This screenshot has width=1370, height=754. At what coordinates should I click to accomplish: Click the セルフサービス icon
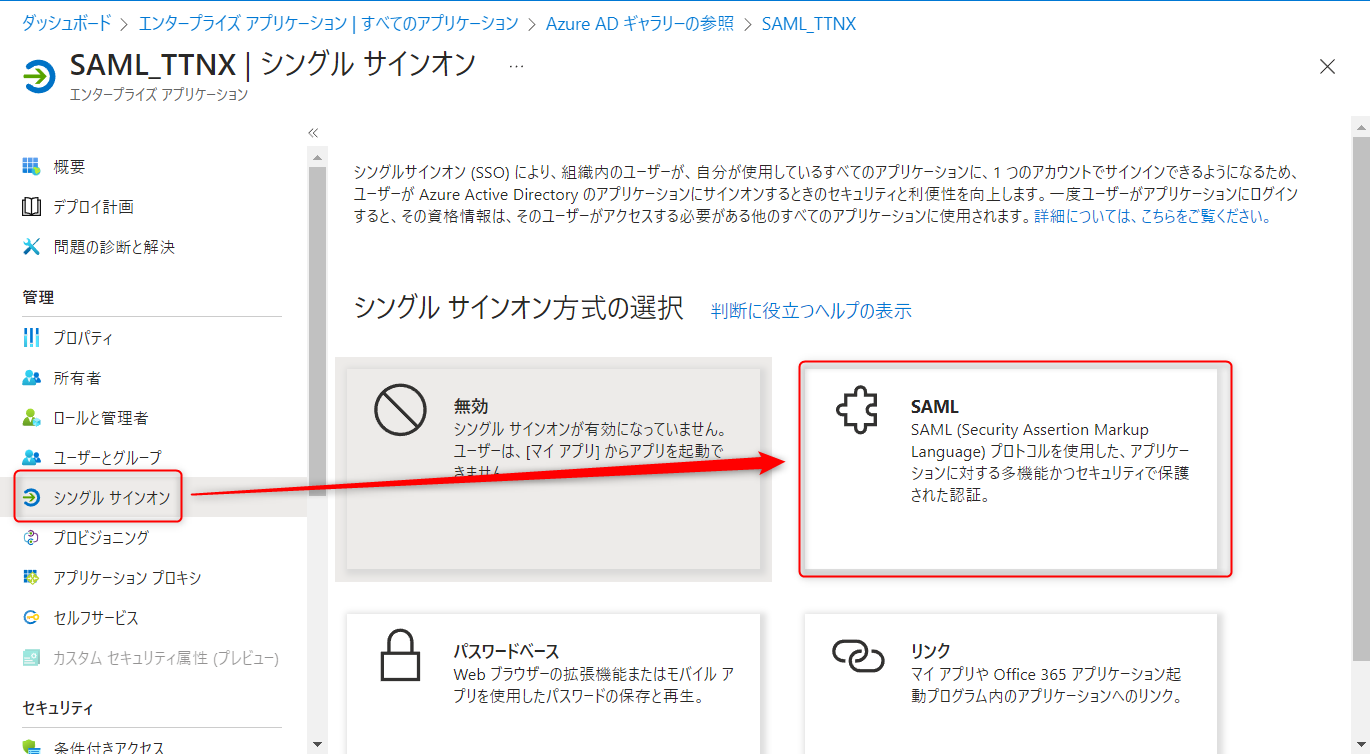[31, 618]
